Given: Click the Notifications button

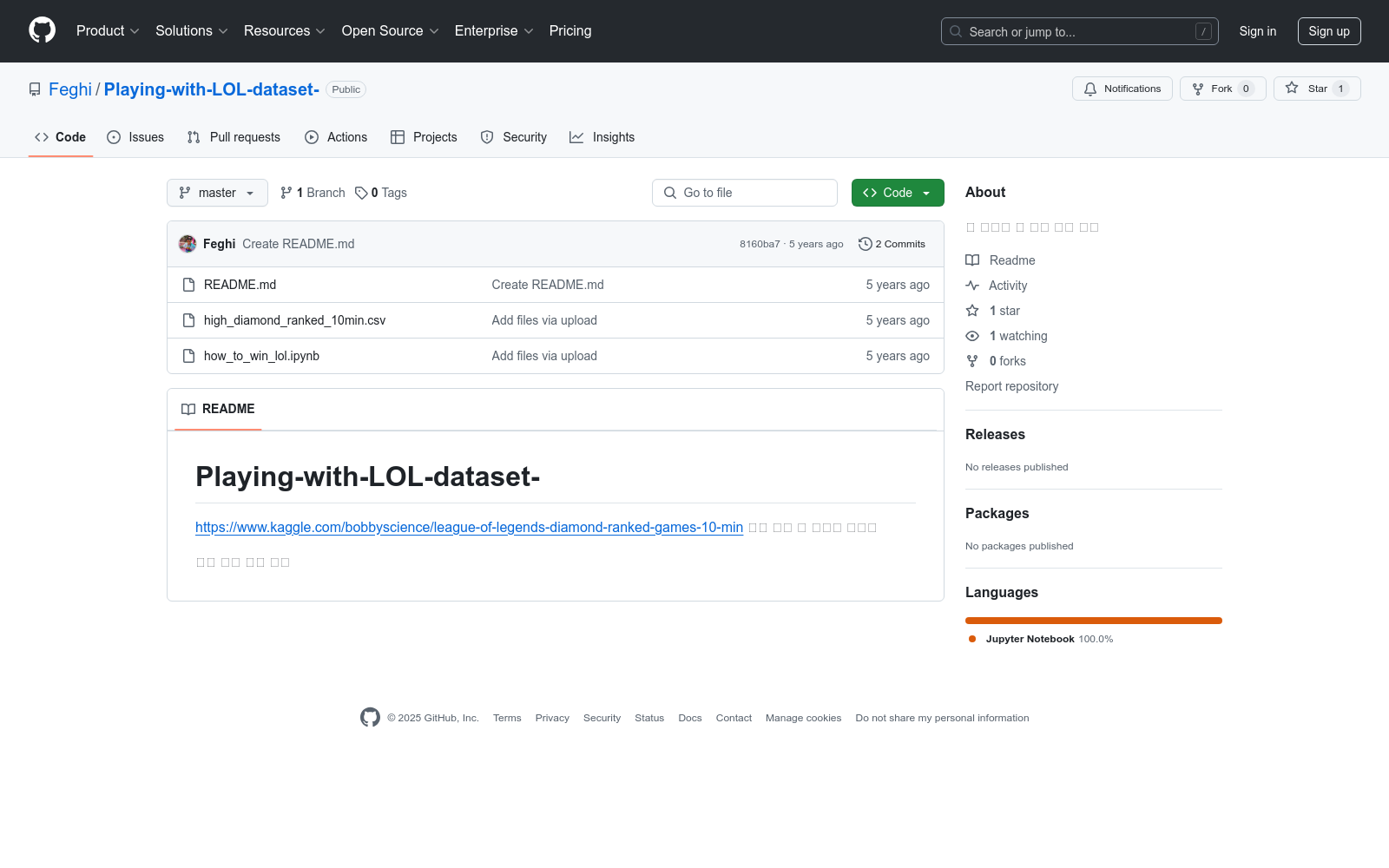Looking at the screenshot, I should click(1122, 89).
